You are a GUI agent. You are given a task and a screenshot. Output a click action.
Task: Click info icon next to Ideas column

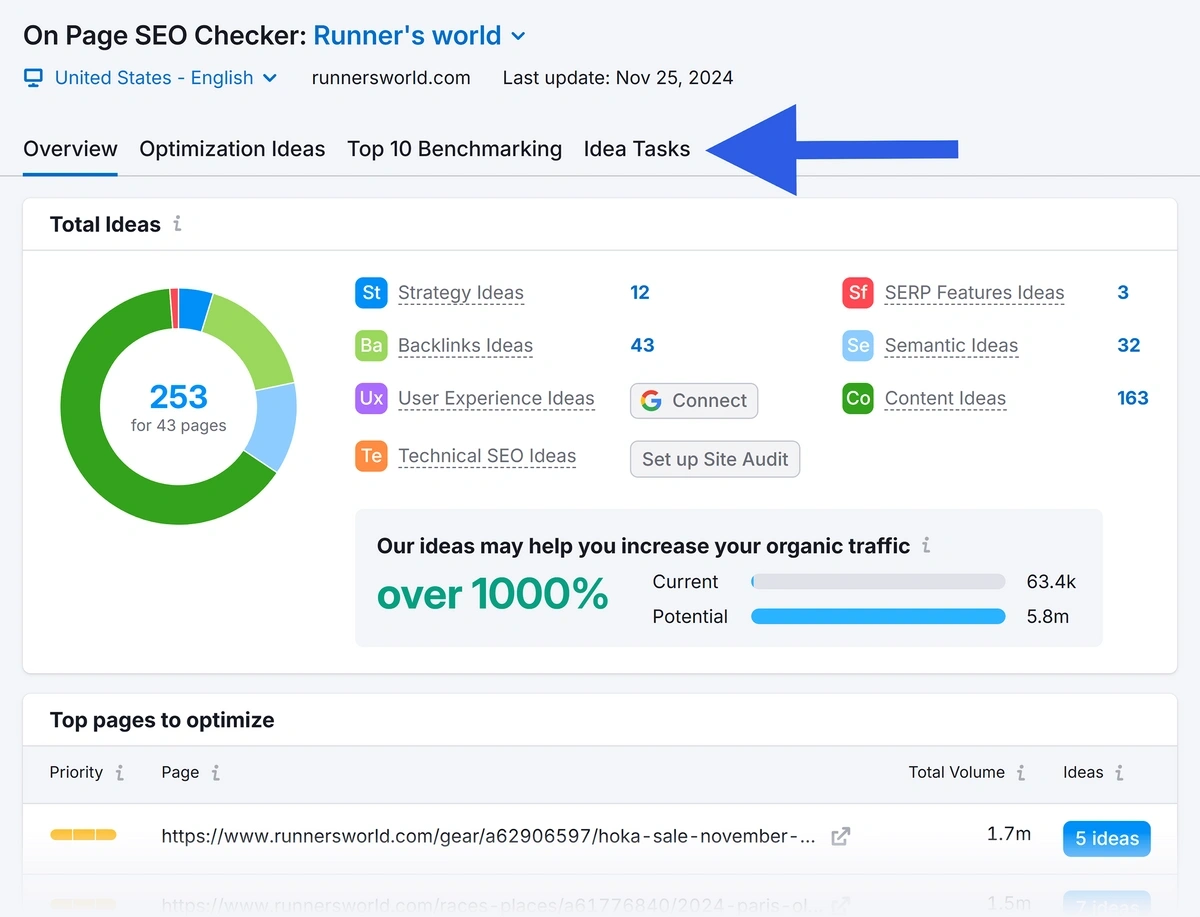tap(1119, 773)
